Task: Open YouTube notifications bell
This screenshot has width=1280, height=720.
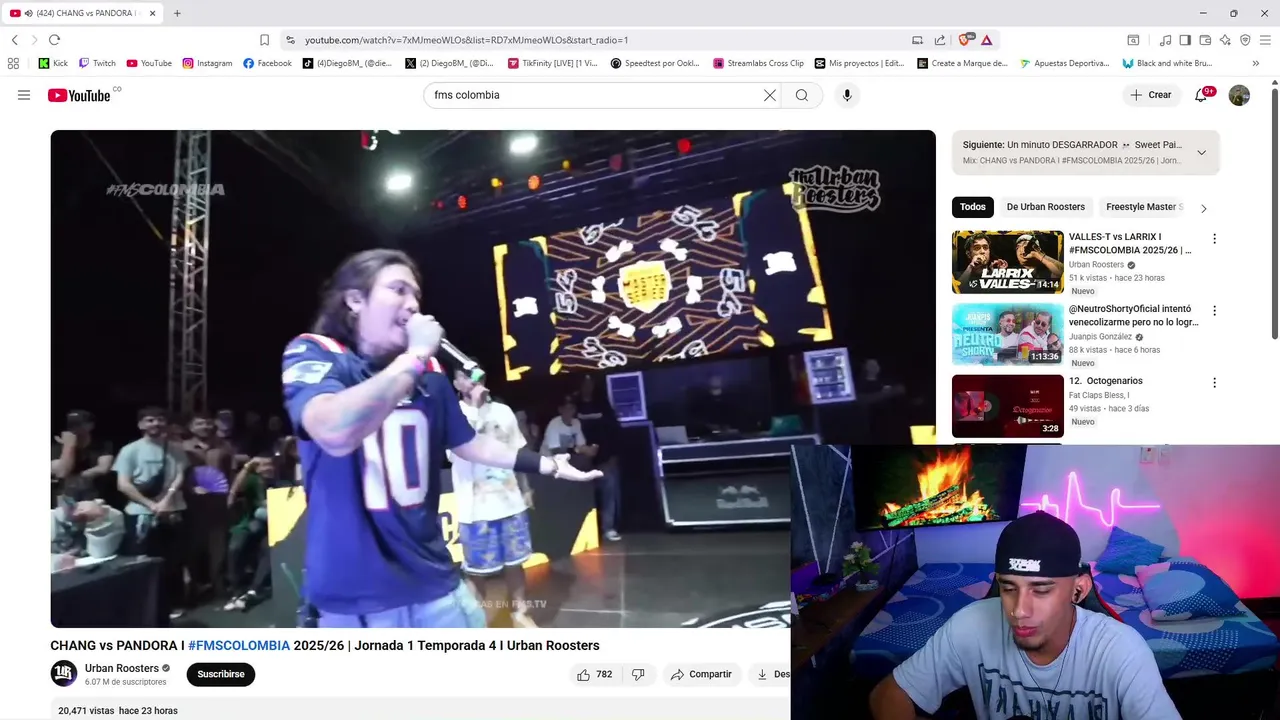Action: coord(1202,95)
